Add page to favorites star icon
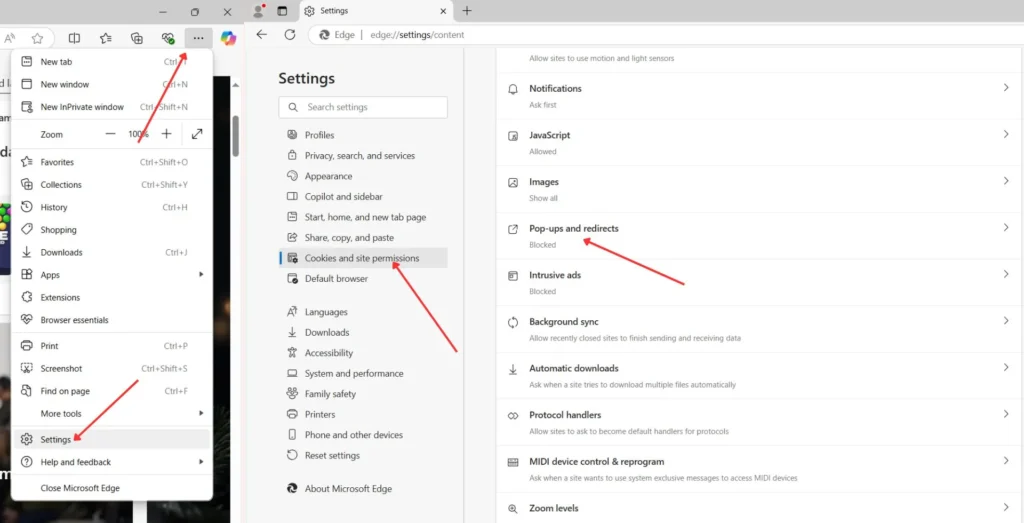This screenshot has height=523, width=1024. pos(38,39)
